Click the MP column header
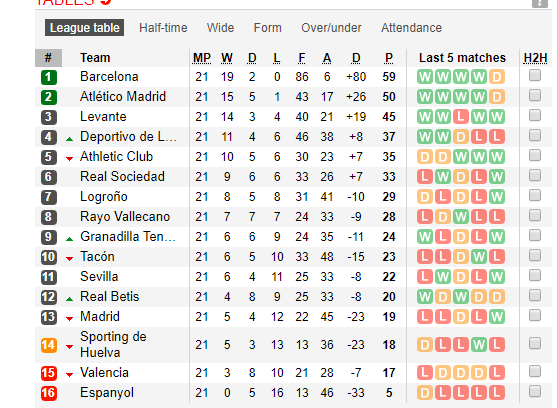 [202, 58]
